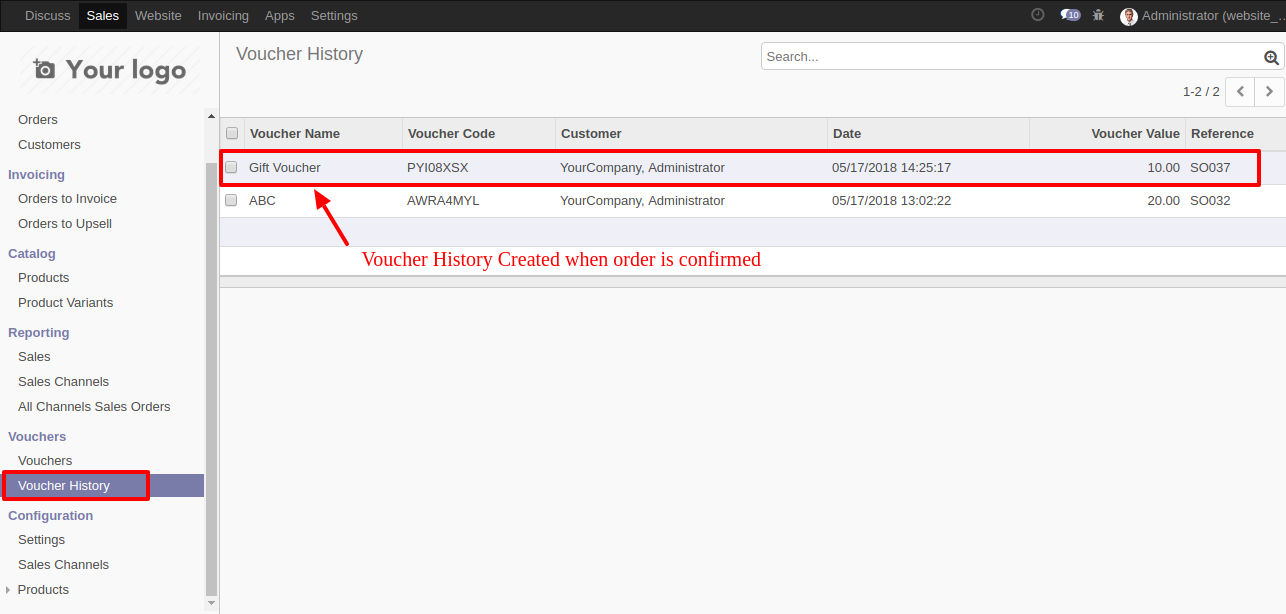1286x614 pixels.
Task: Click into the Search field
Action: [x=1012, y=57]
